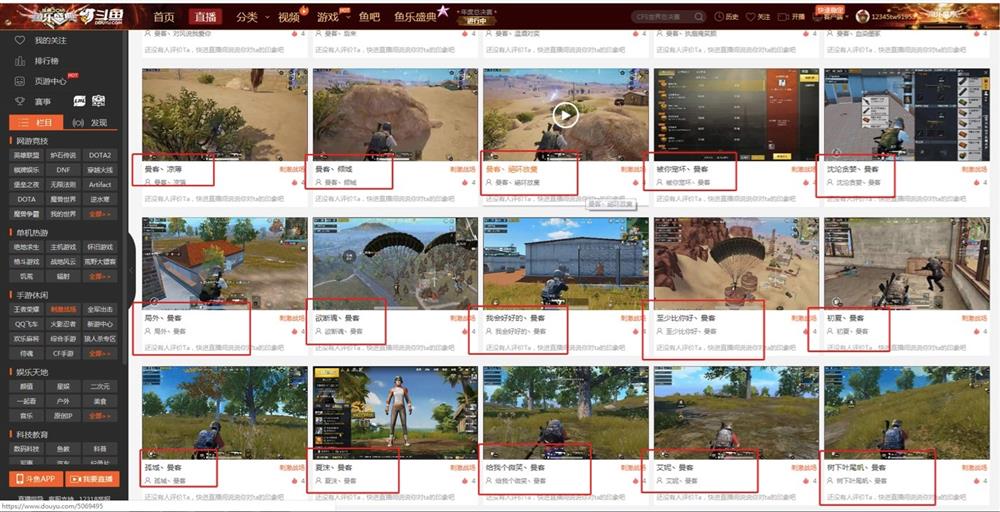Image resolution: width=1000 pixels, height=512 pixels.
Task: Click the icon right of the LPL icon
Action: tap(98, 101)
